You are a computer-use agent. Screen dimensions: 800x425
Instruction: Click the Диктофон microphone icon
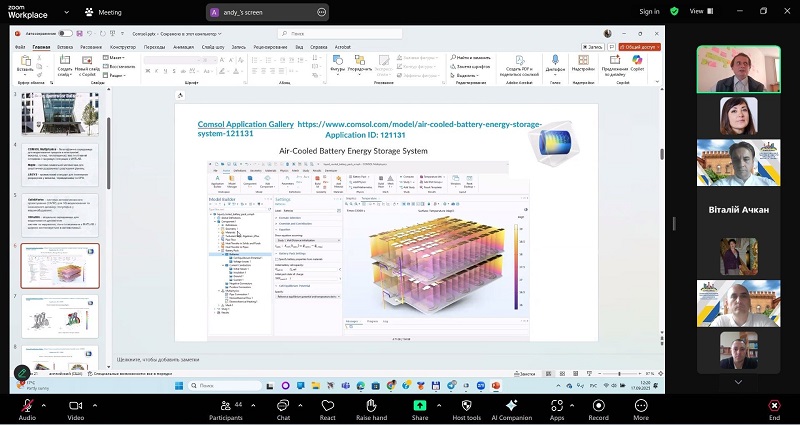(x=555, y=60)
